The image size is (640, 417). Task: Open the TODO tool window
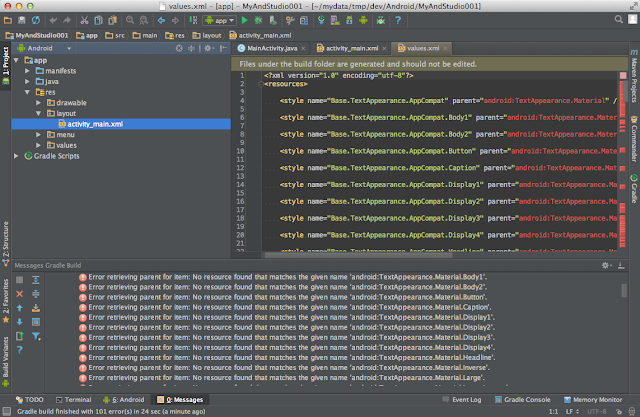coord(29,400)
